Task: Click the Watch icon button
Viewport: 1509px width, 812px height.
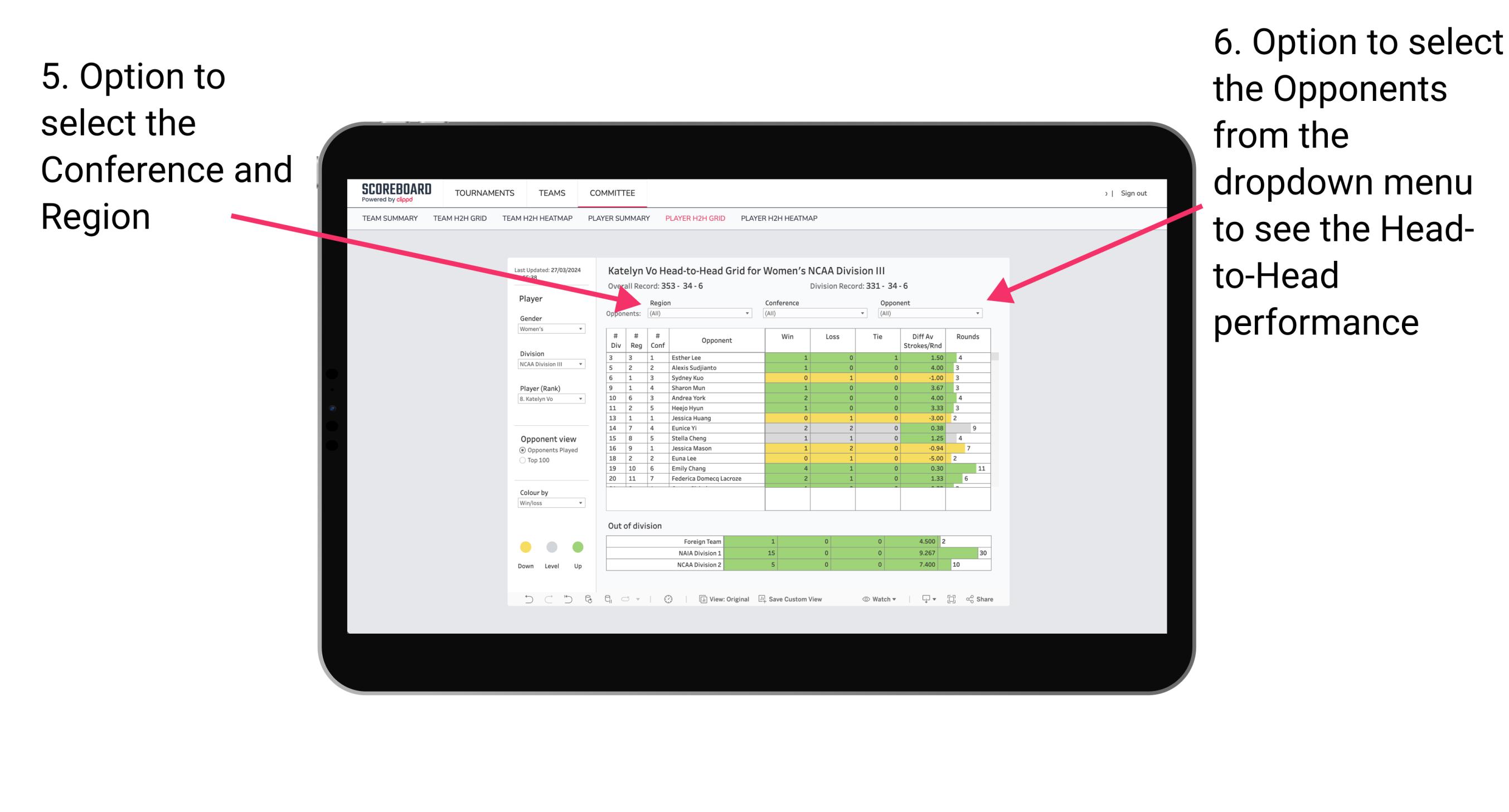Action: coord(865,600)
